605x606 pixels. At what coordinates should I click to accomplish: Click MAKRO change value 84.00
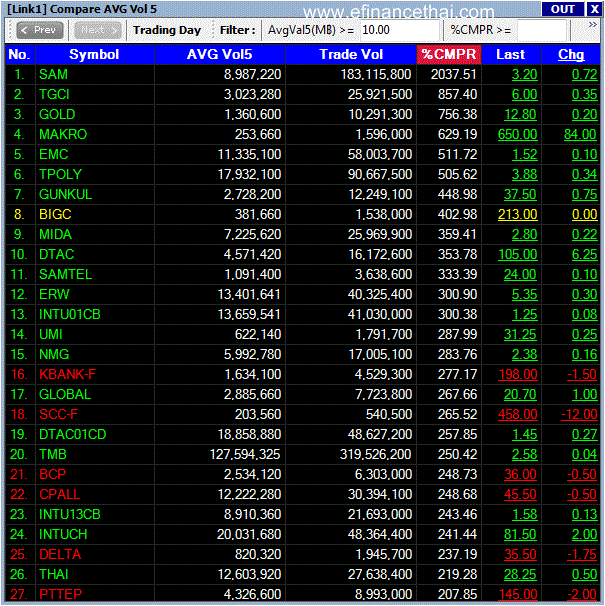click(x=580, y=134)
